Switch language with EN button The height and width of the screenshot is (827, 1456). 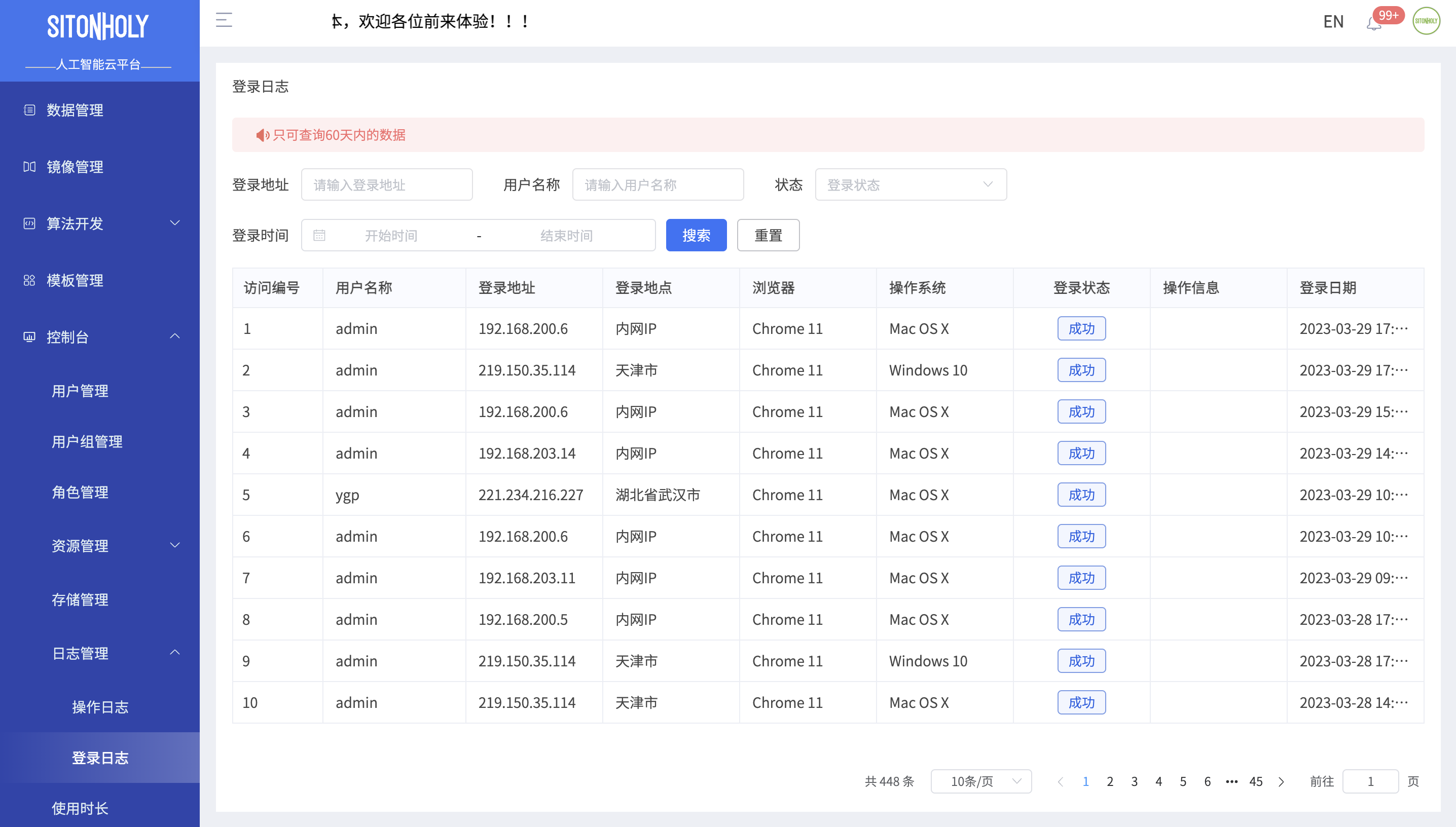point(1333,22)
